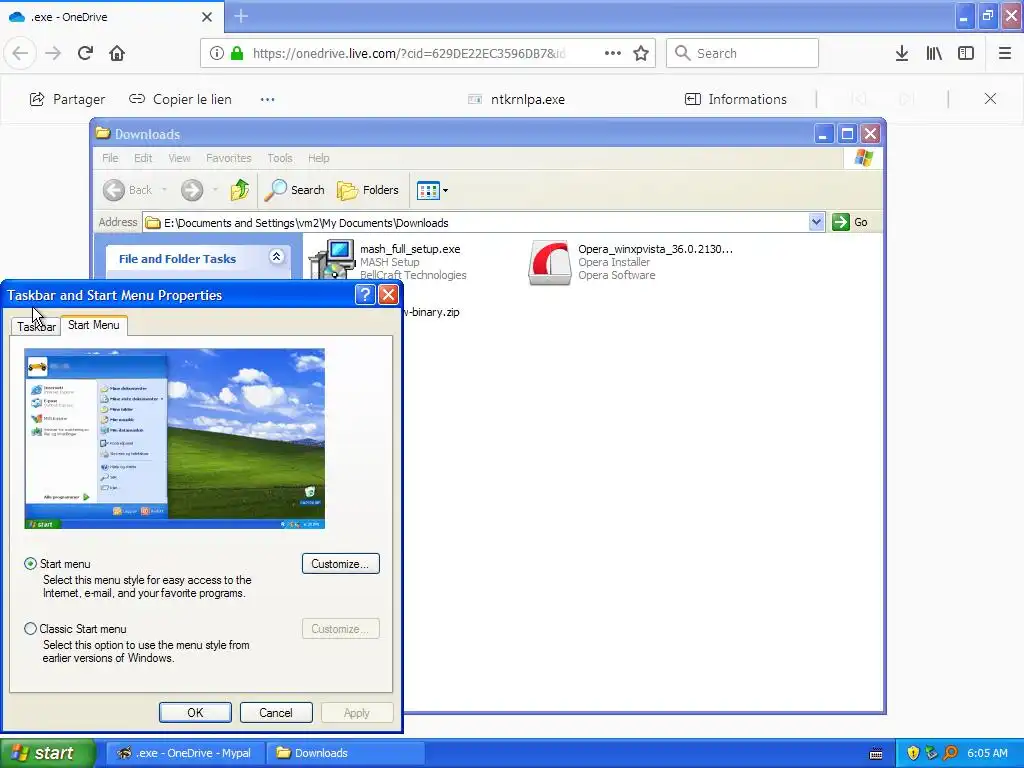Click Search in Downloads toolbar
Viewport: 1024px width, 768px height.
click(x=295, y=190)
